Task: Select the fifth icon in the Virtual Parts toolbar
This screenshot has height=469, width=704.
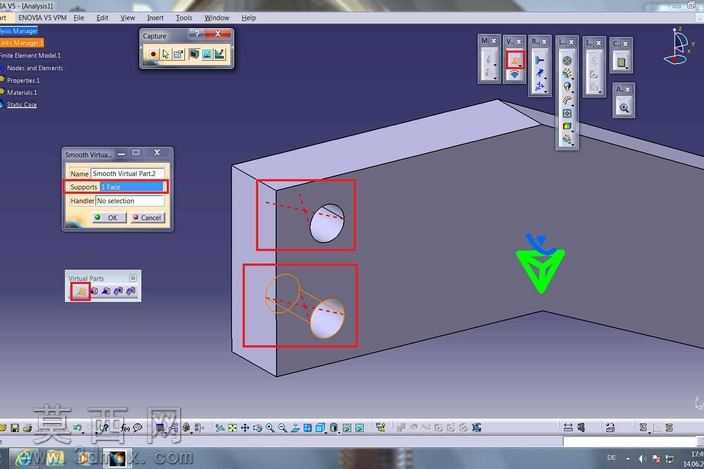Action: click(x=131, y=291)
